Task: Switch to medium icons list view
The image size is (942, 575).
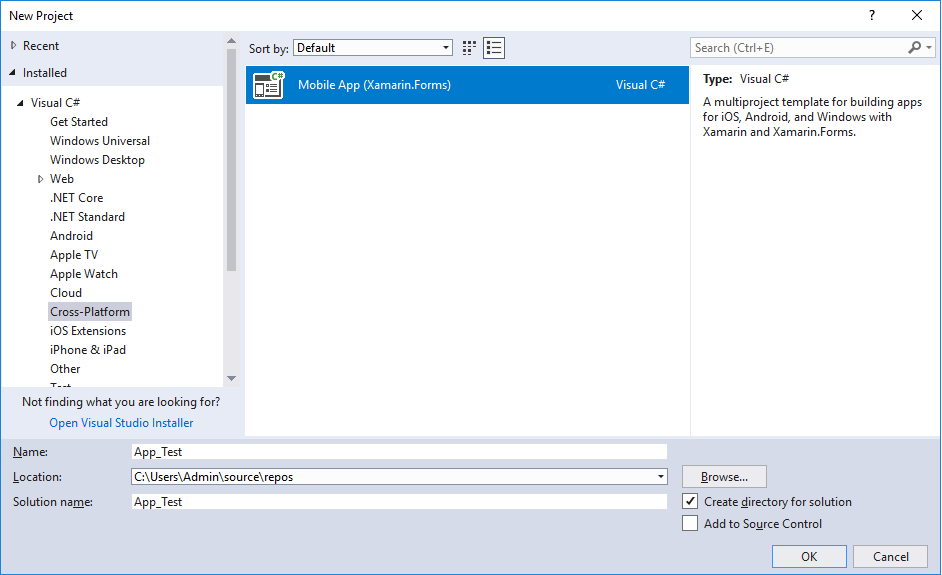Action: (494, 48)
